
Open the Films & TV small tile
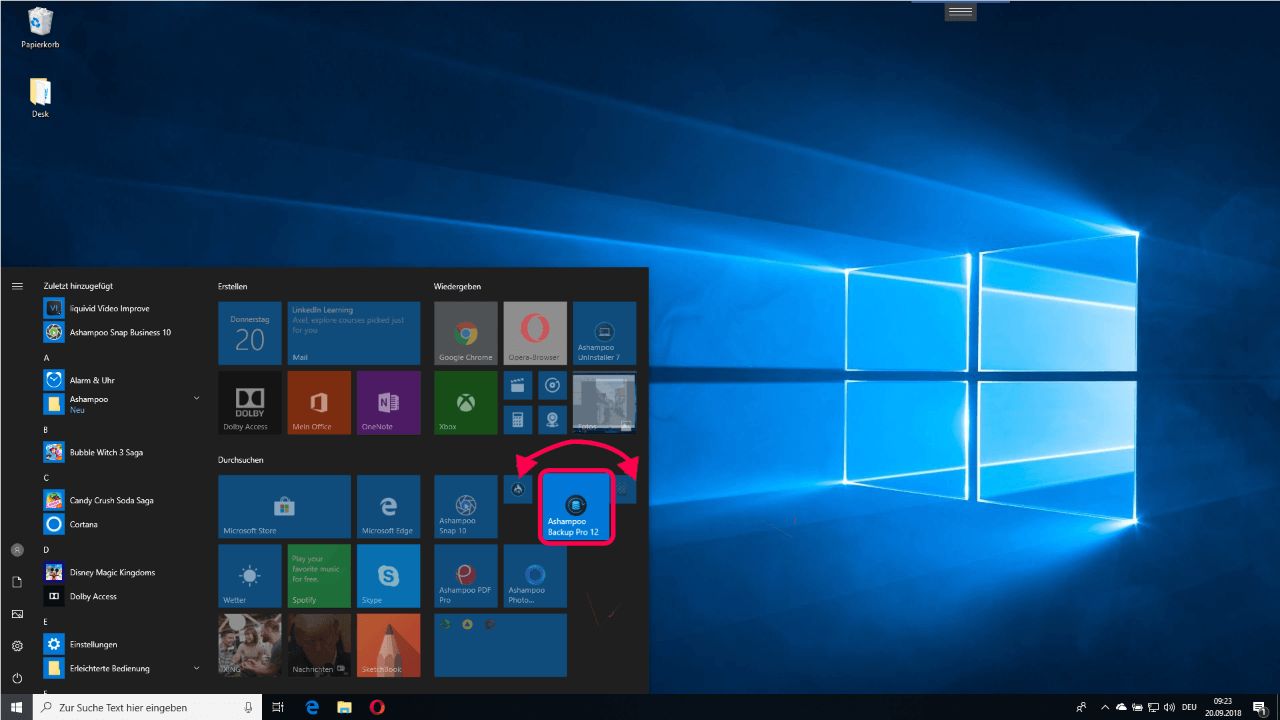click(x=518, y=386)
